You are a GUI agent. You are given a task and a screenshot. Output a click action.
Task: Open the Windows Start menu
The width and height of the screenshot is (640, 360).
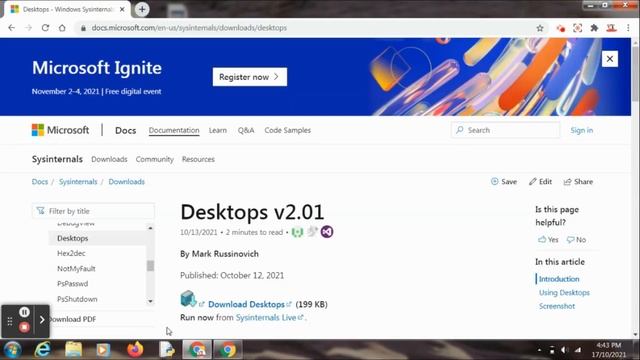coord(13,350)
